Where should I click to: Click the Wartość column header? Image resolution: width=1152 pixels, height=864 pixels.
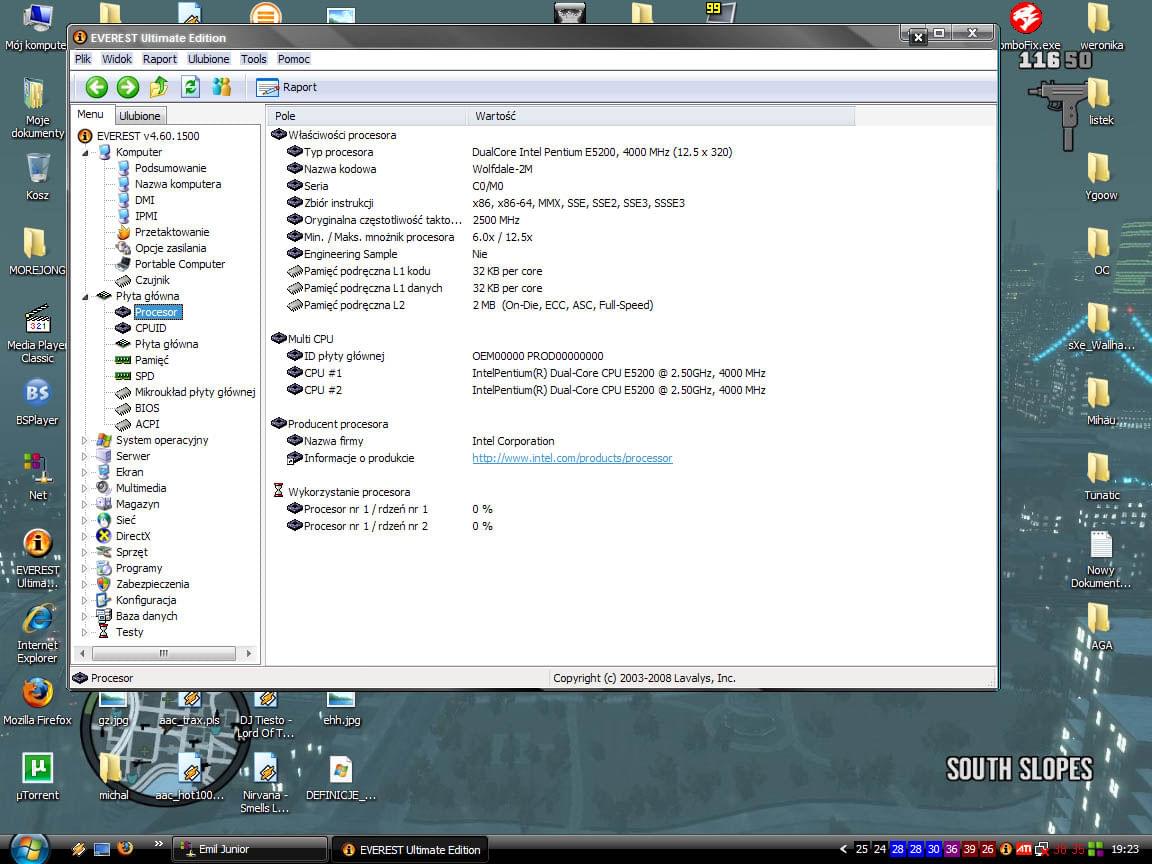click(x=495, y=116)
